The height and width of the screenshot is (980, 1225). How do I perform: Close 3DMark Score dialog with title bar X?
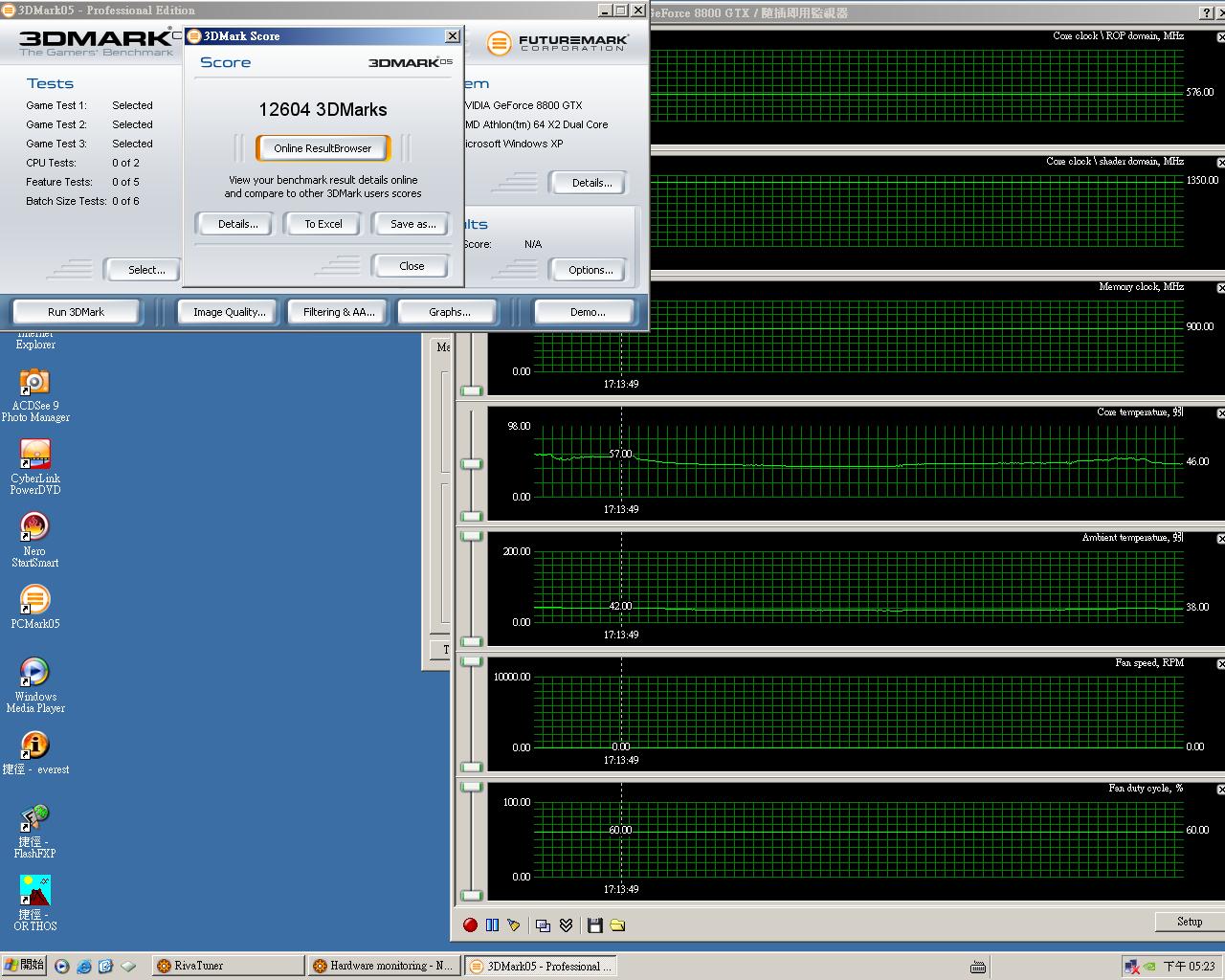(453, 36)
